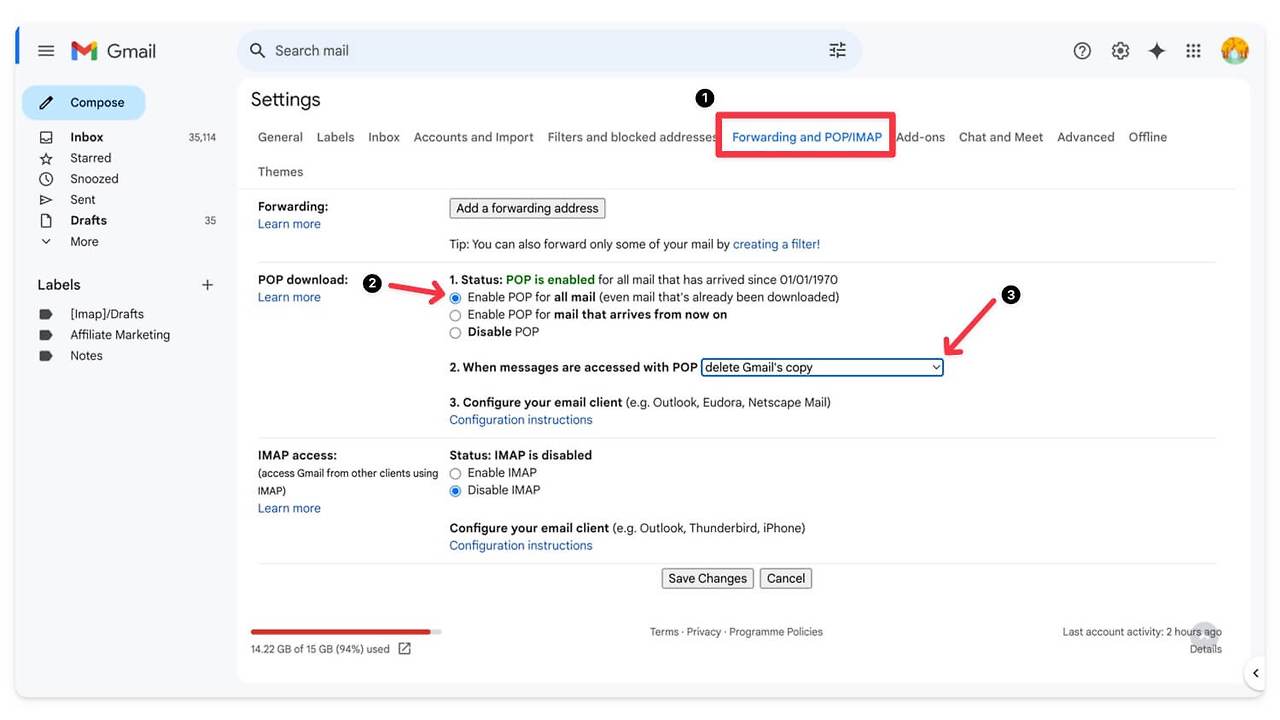The image size is (1280, 720).
Task: Open the Notes label
Action: pos(86,356)
